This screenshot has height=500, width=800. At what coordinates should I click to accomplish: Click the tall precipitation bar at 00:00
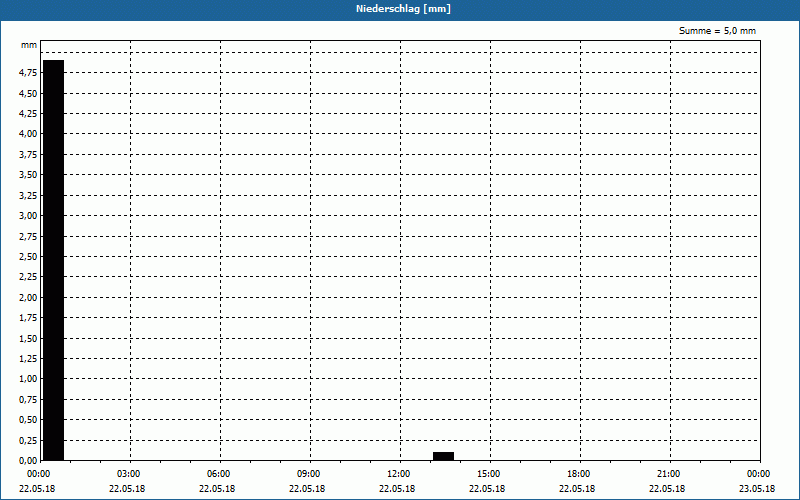point(54,260)
